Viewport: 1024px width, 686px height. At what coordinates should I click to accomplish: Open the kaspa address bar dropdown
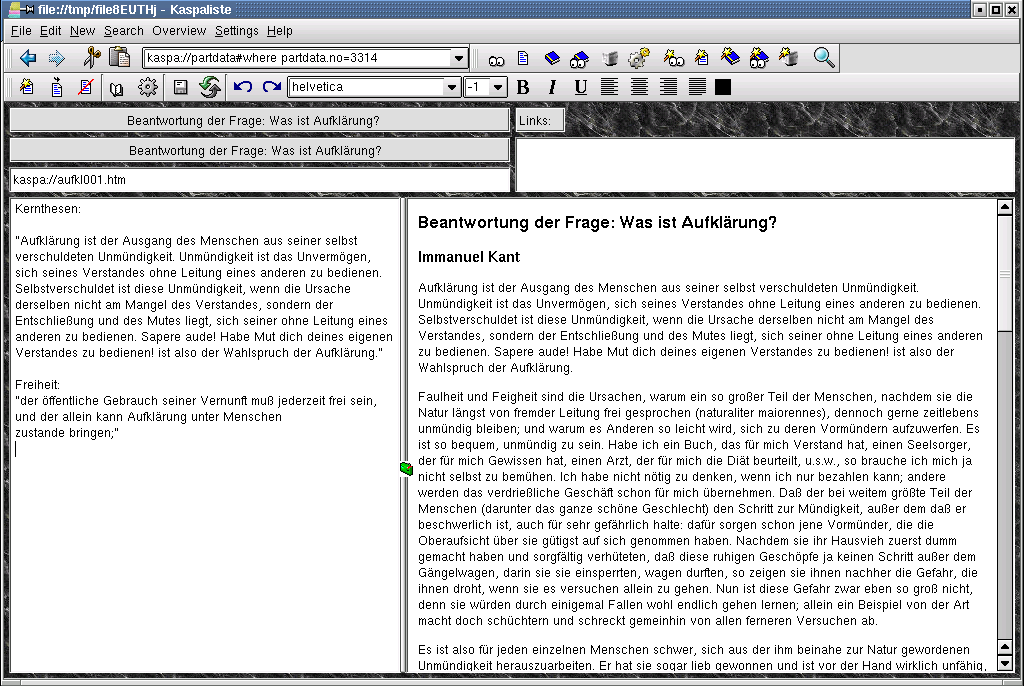(x=459, y=58)
